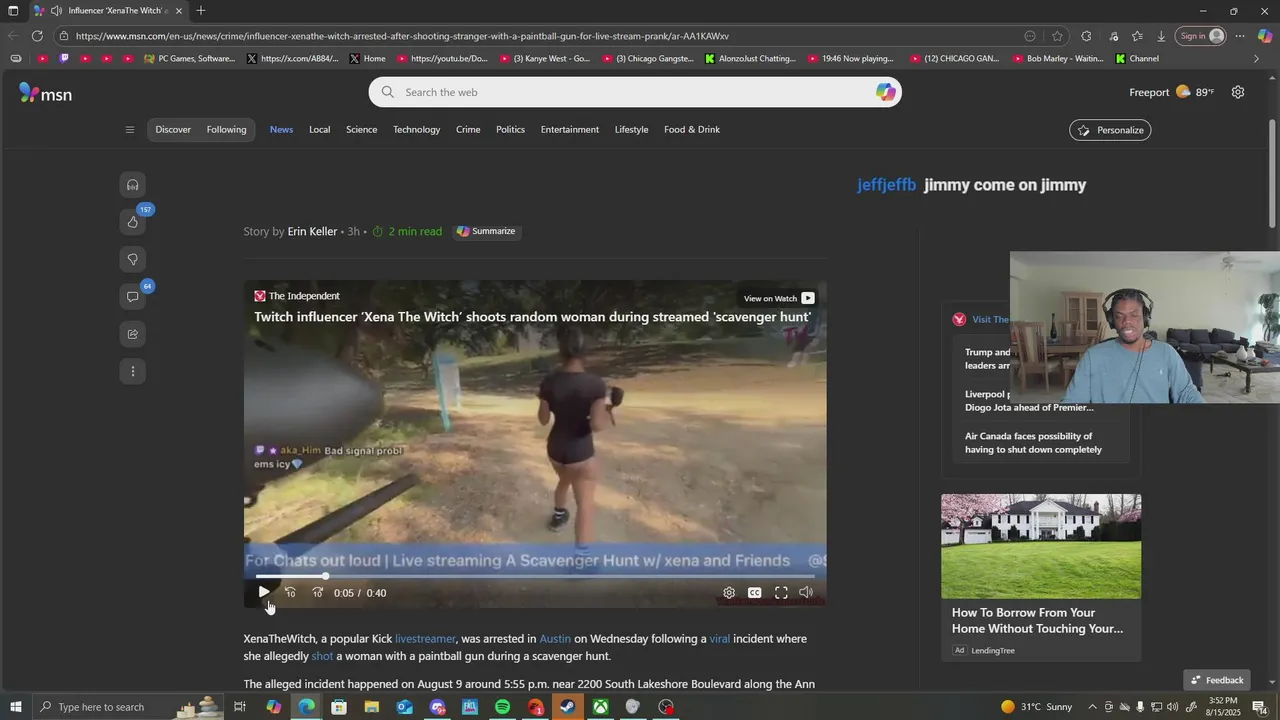Screen dimensions: 1280x720
Task: Open the shot hyperlink
Action: click(322, 657)
